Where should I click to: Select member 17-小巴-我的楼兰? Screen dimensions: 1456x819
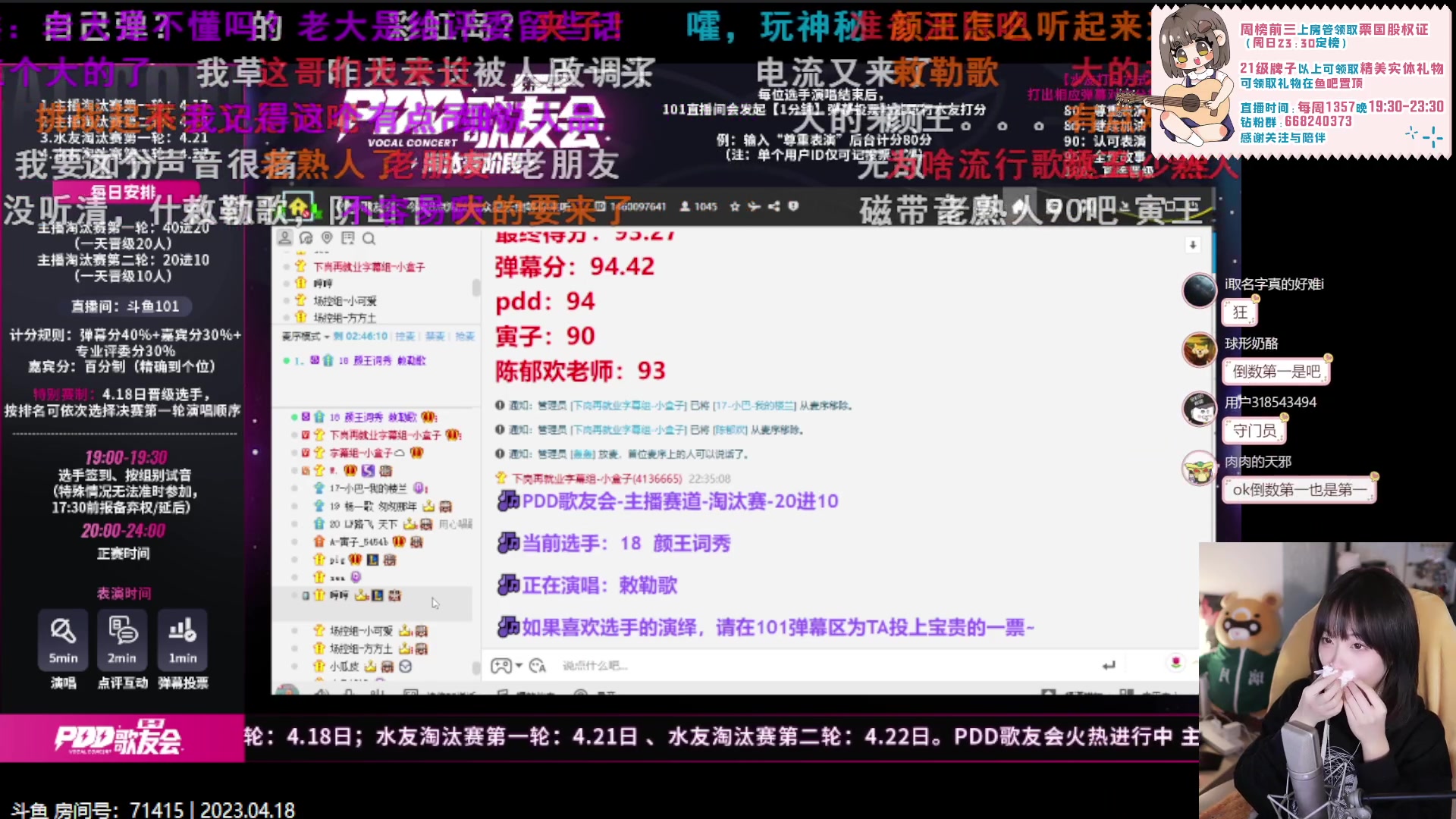(x=369, y=488)
